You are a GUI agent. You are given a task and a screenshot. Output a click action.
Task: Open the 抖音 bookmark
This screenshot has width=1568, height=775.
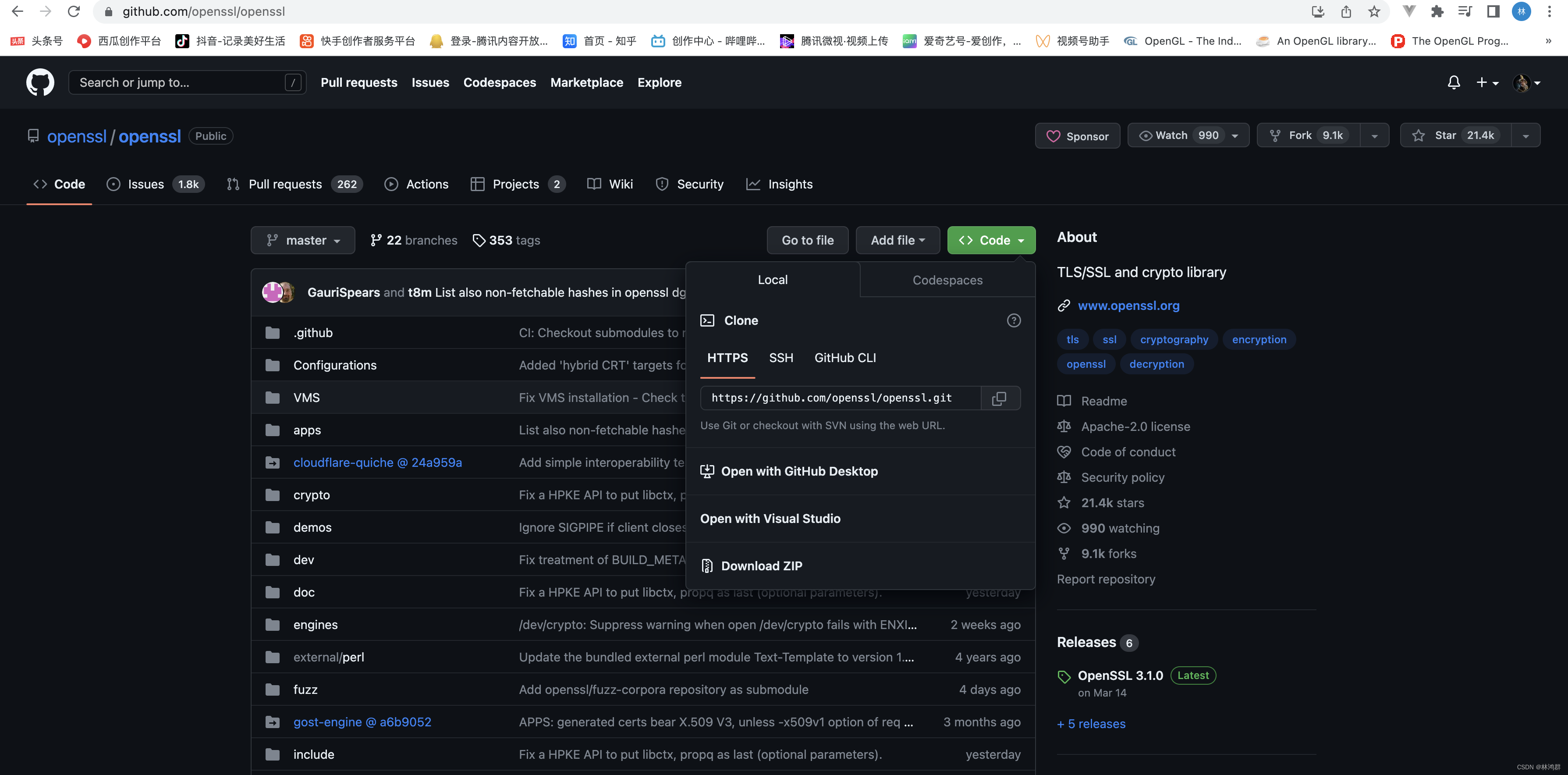pyautogui.click(x=230, y=41)
